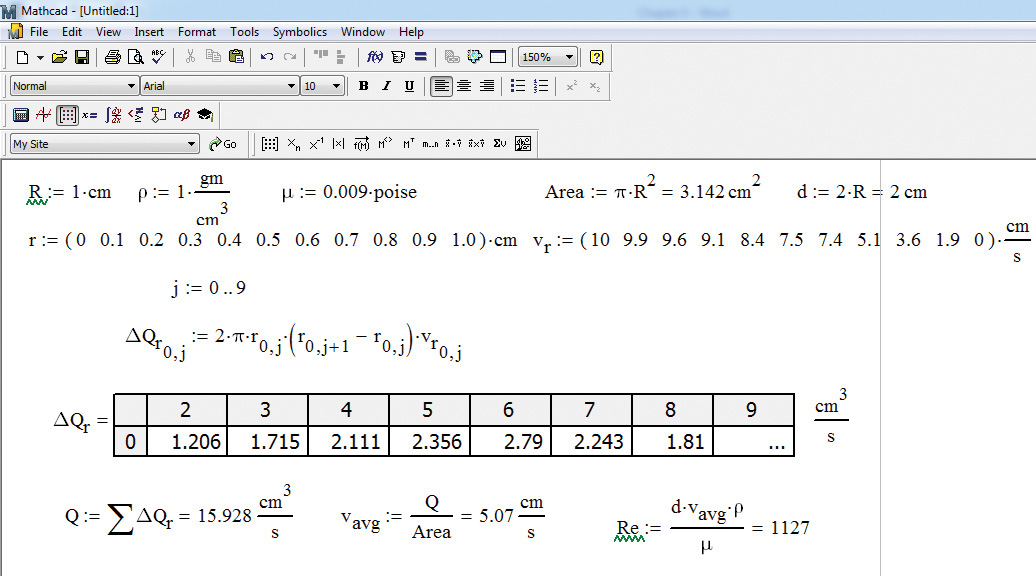1036x576 pixels.
Task: Open the Graph toolbar palette
Action: pos(43,115)
